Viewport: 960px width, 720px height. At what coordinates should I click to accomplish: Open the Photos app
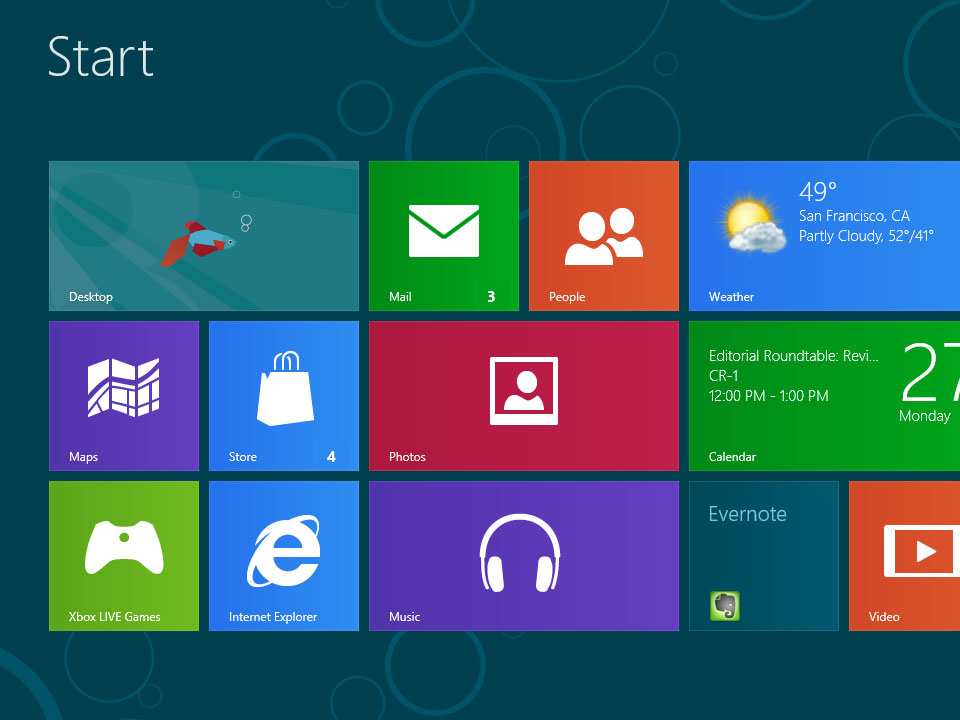(523, 395)
